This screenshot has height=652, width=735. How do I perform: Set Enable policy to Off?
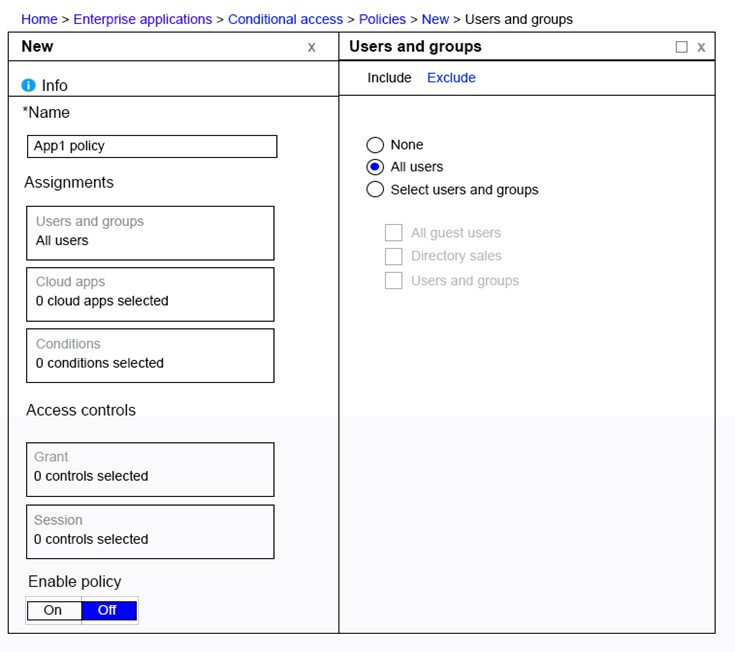pyautogui.click(x=109, y=610)
